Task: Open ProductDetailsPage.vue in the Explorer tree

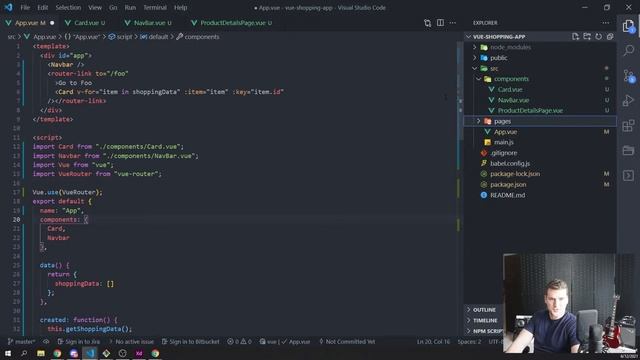Action: [x=530, y=111]
